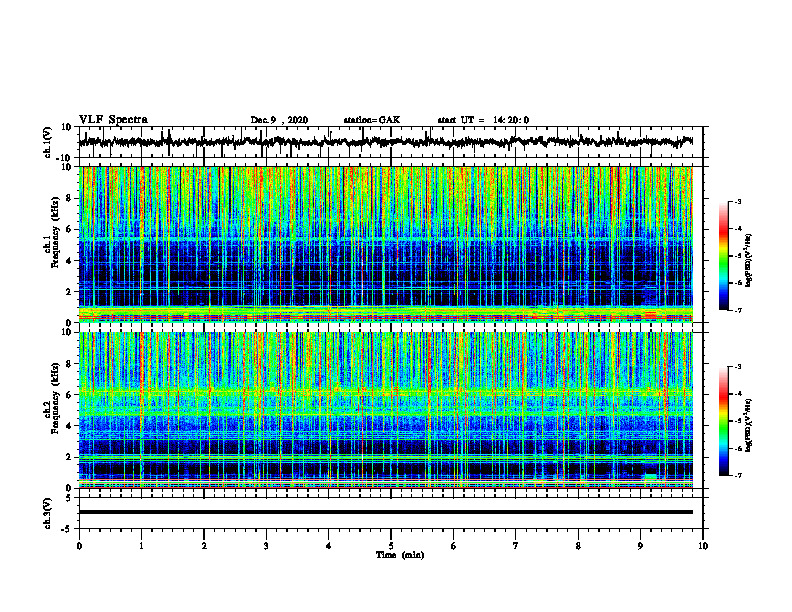
Task: Click the time axis tick '10'
Action: pyautogui.click(x=703, y=546)
